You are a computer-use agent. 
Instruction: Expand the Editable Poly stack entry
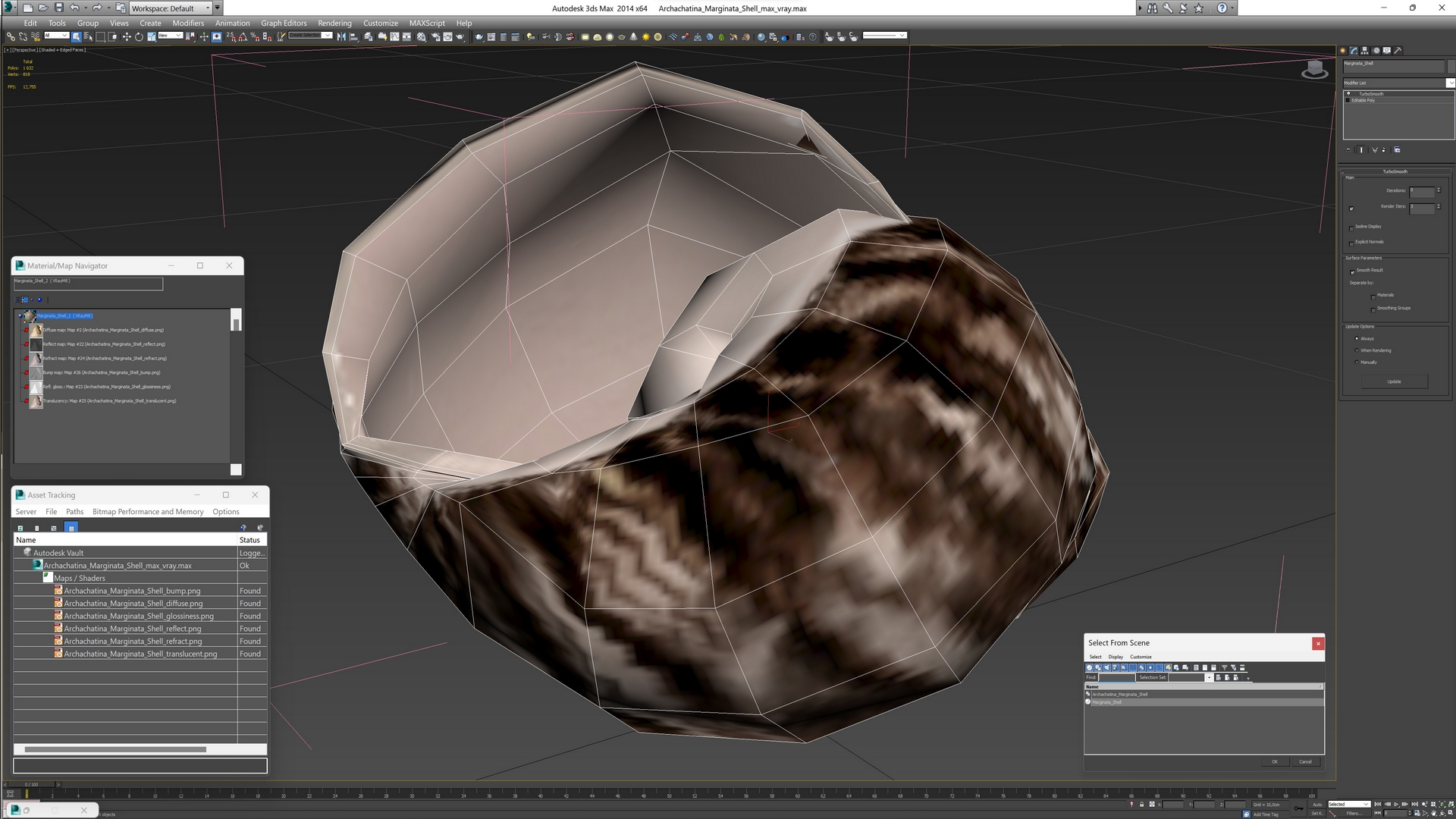pyautogui.click(x=1348, y=100)
